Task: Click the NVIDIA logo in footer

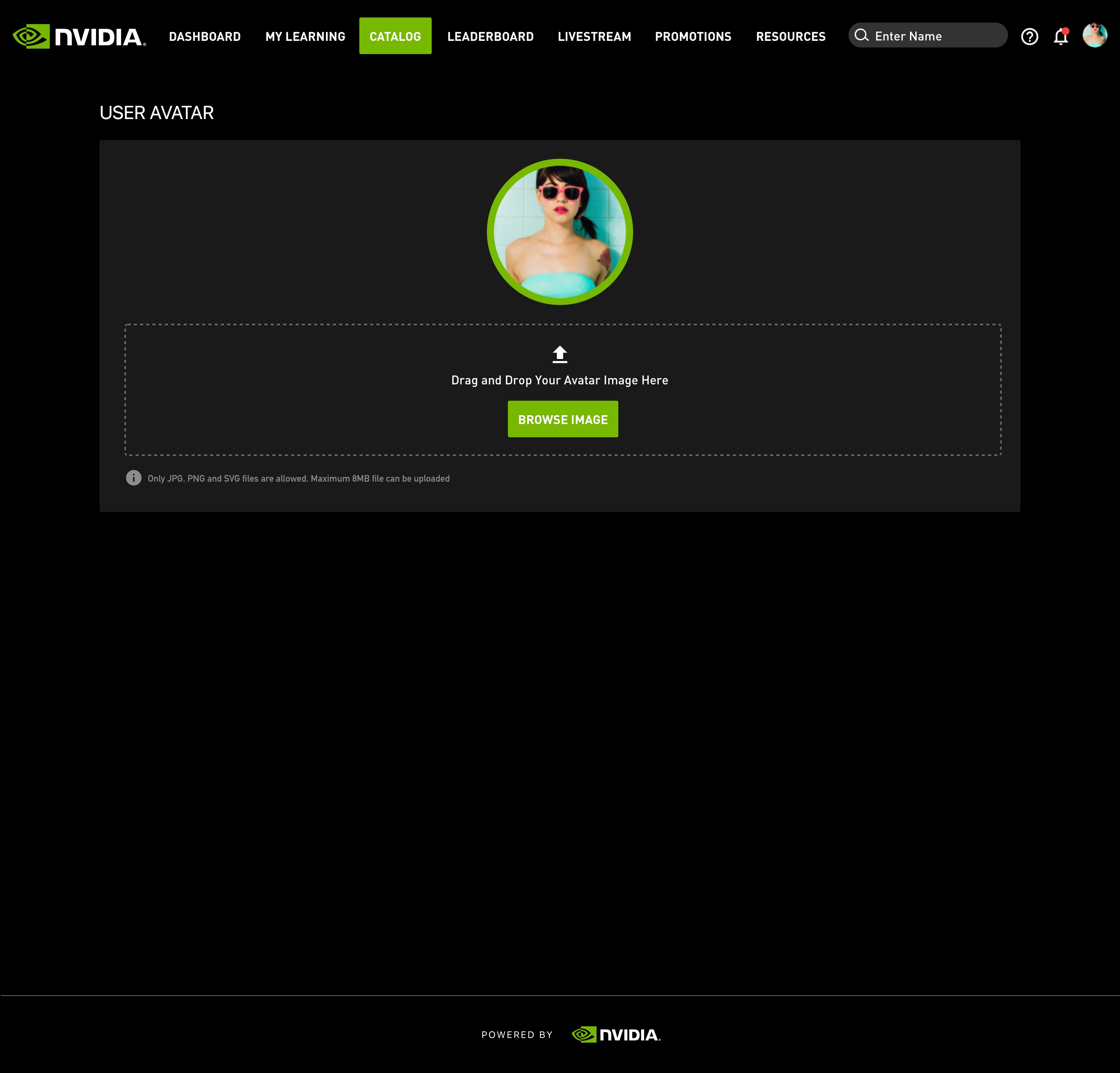Action: click(616, 1035)
